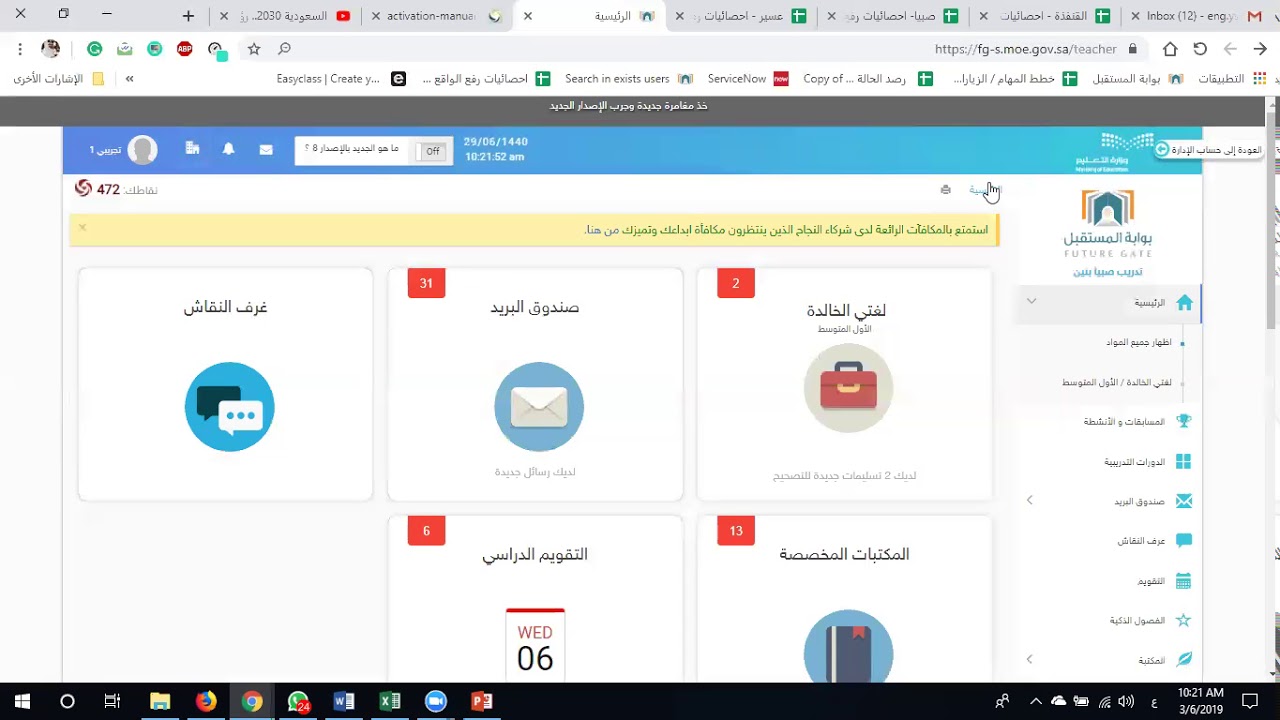Open the Easyclass bookmark

(341, 79)
